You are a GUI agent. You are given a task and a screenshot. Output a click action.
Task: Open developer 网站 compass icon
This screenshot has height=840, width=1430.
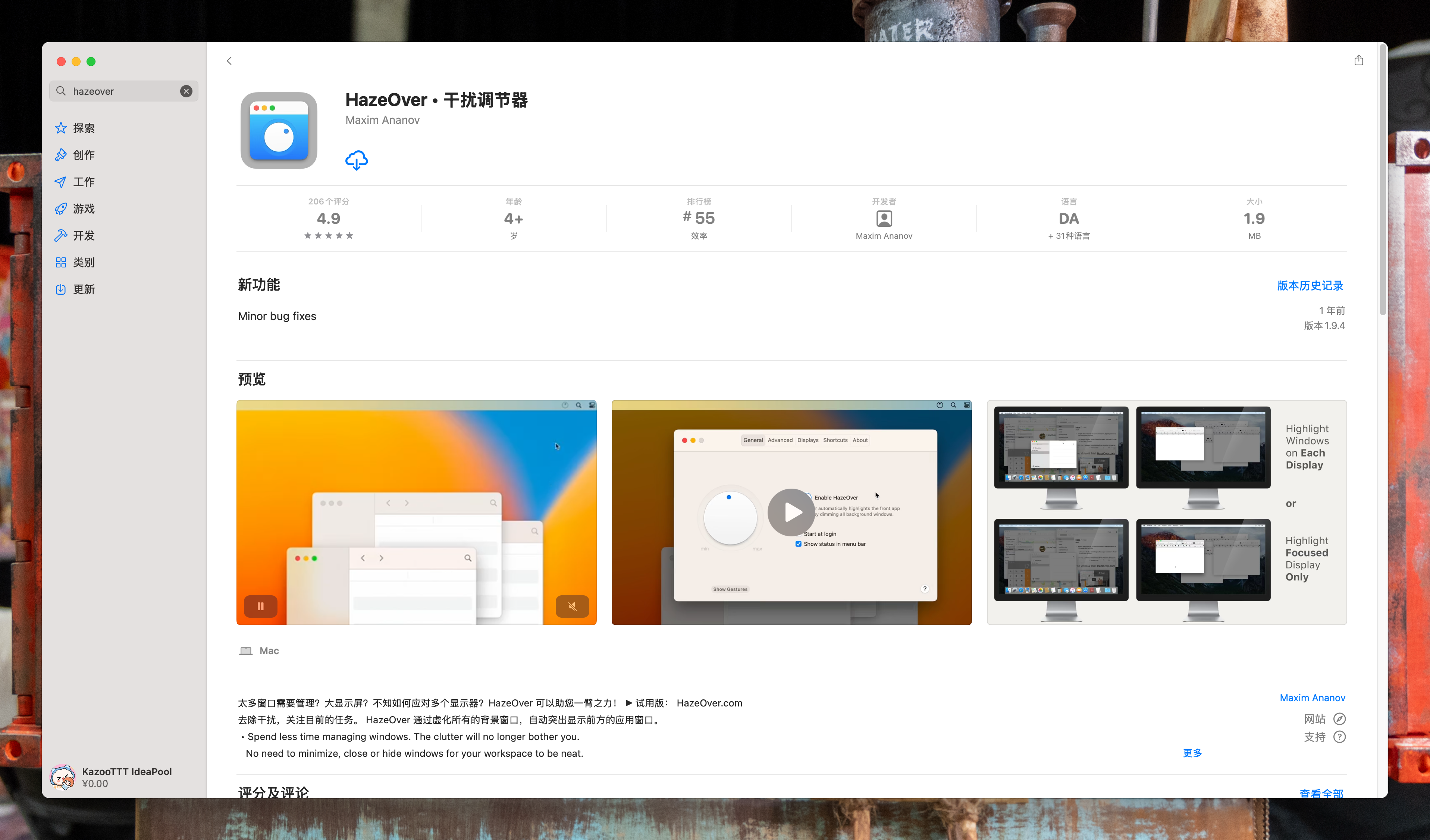point(1340,719)
